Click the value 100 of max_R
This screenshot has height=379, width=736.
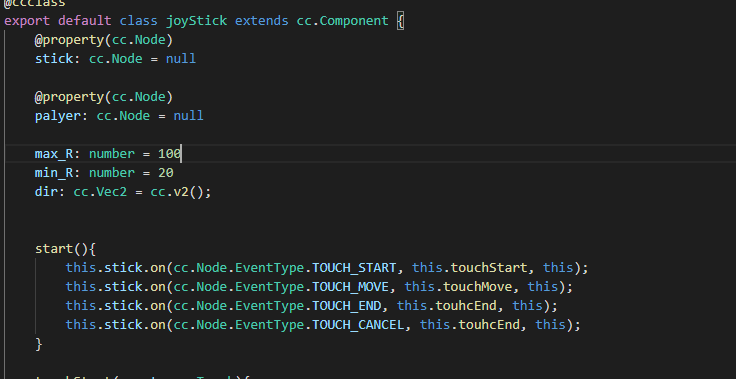(x=169, y=154)
